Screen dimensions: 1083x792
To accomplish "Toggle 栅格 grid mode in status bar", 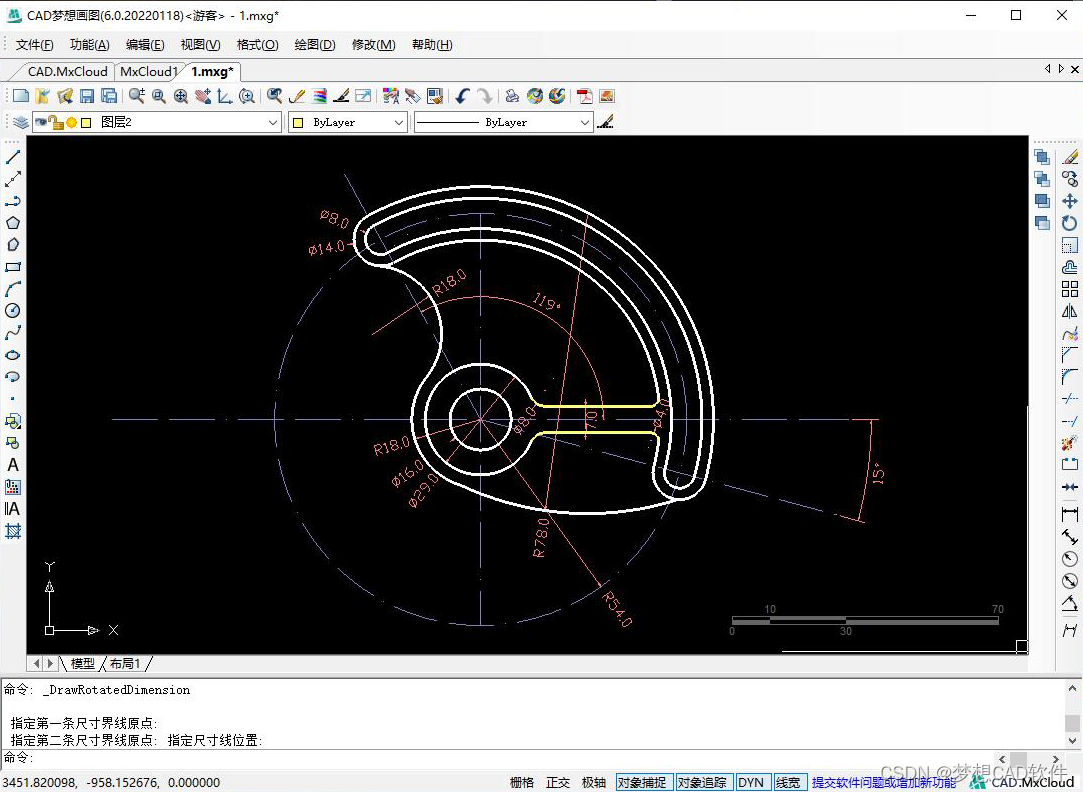I will click(x=522, y=782).
